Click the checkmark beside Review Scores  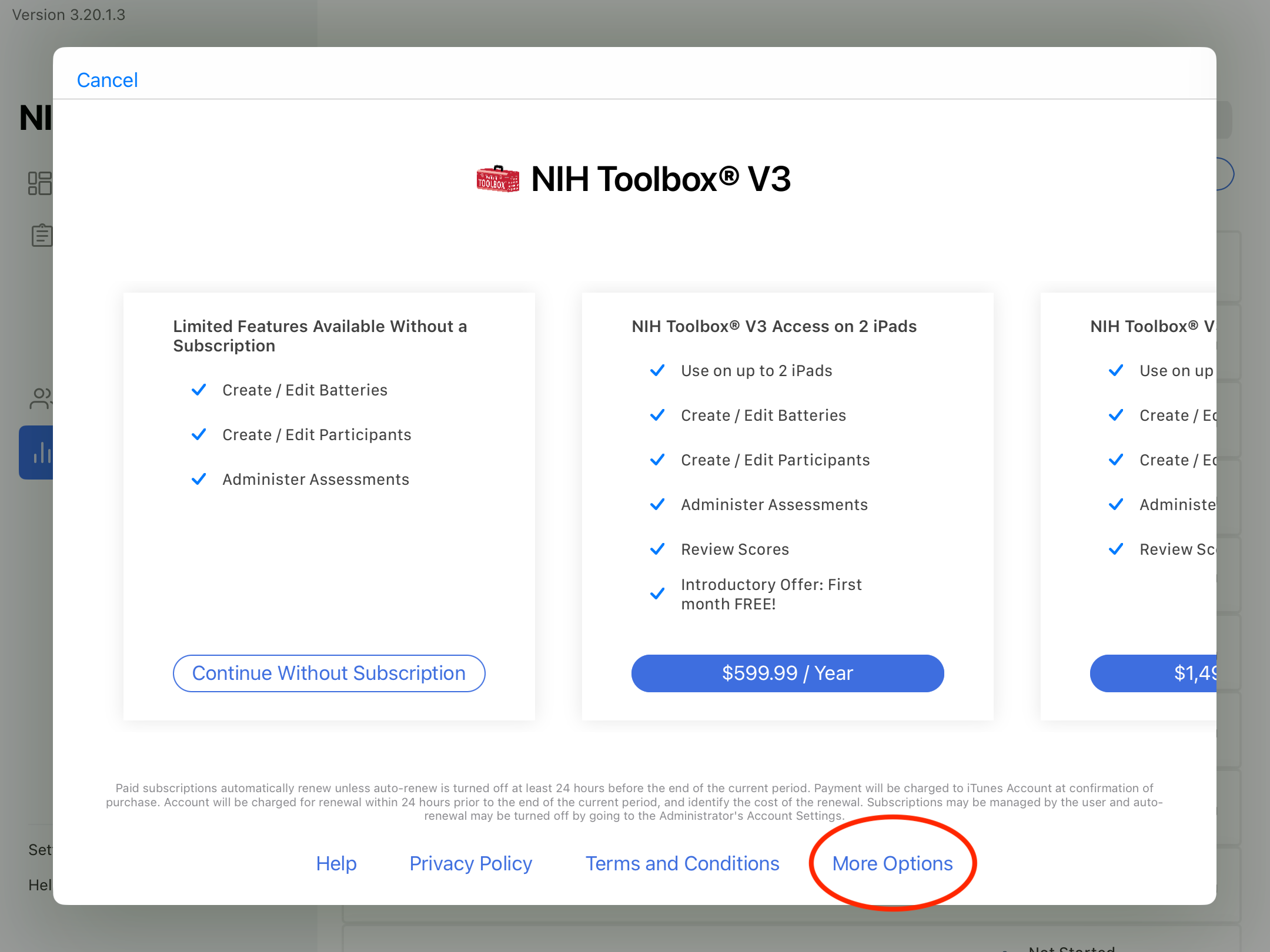pyautogui.click(x=657, y=549)
